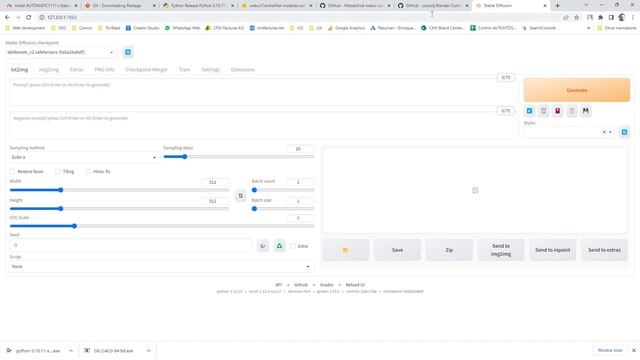Screen dimensions: 640x360
Task: Clear the selected Styles with the x icon
Action: tap(604, 132)
